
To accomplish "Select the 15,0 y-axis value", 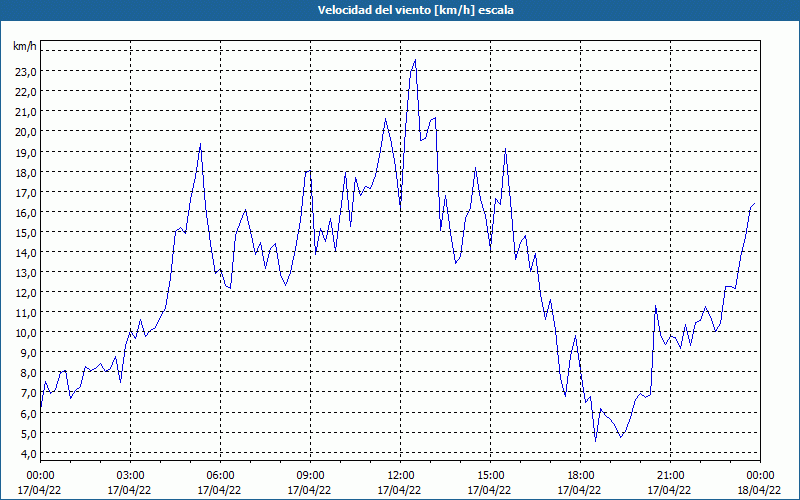I will 26,233.
